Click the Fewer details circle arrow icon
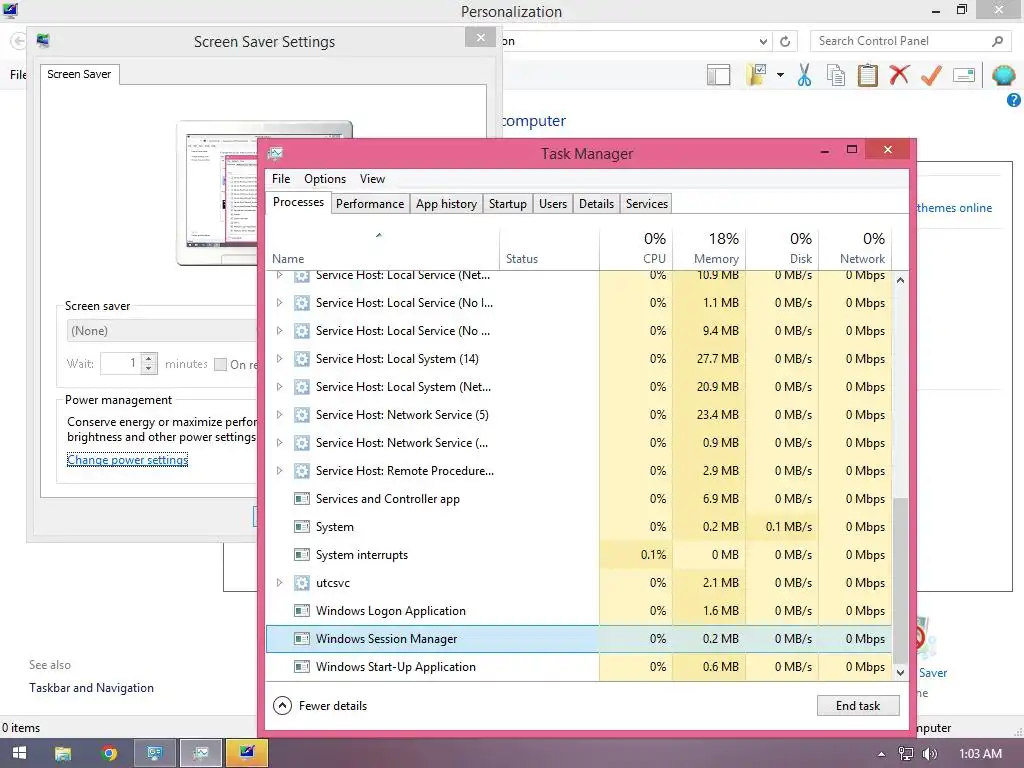Viewport: 1024px width, 768px height. (x=282, y=706)
